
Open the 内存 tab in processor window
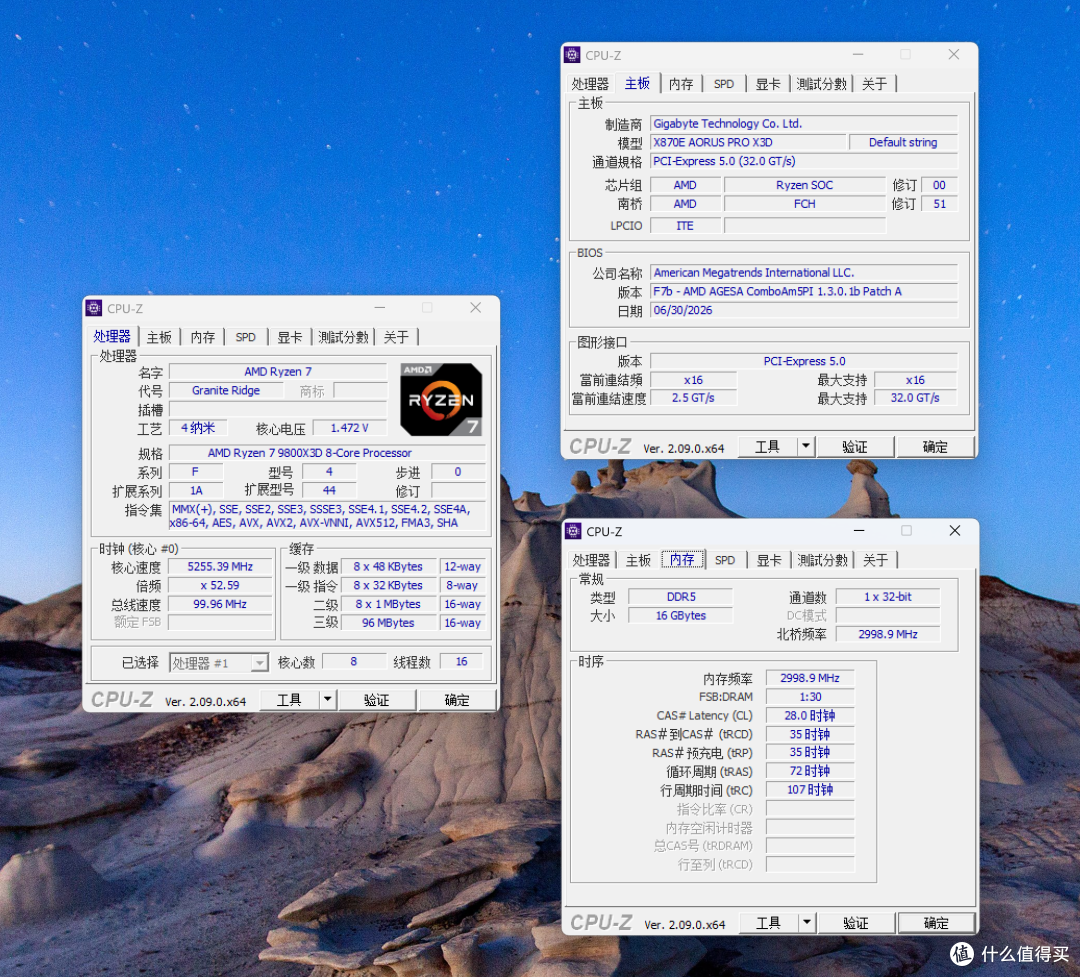click(202, 337)
